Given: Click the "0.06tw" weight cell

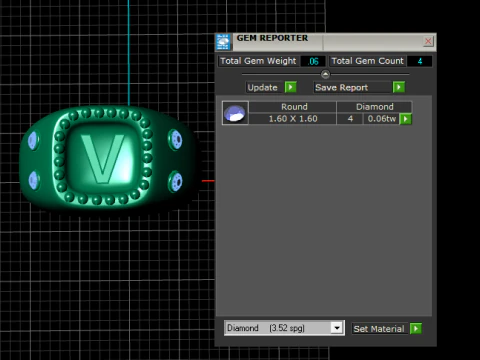Looking at the screenshot, I should (x=381, y=119).
